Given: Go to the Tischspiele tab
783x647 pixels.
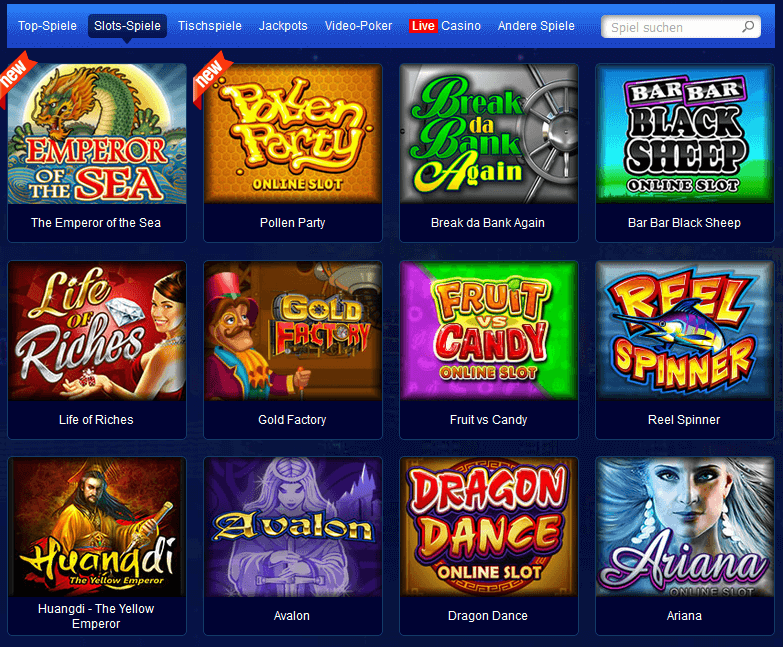Looking at the screenshot, I should coord(210,26).
